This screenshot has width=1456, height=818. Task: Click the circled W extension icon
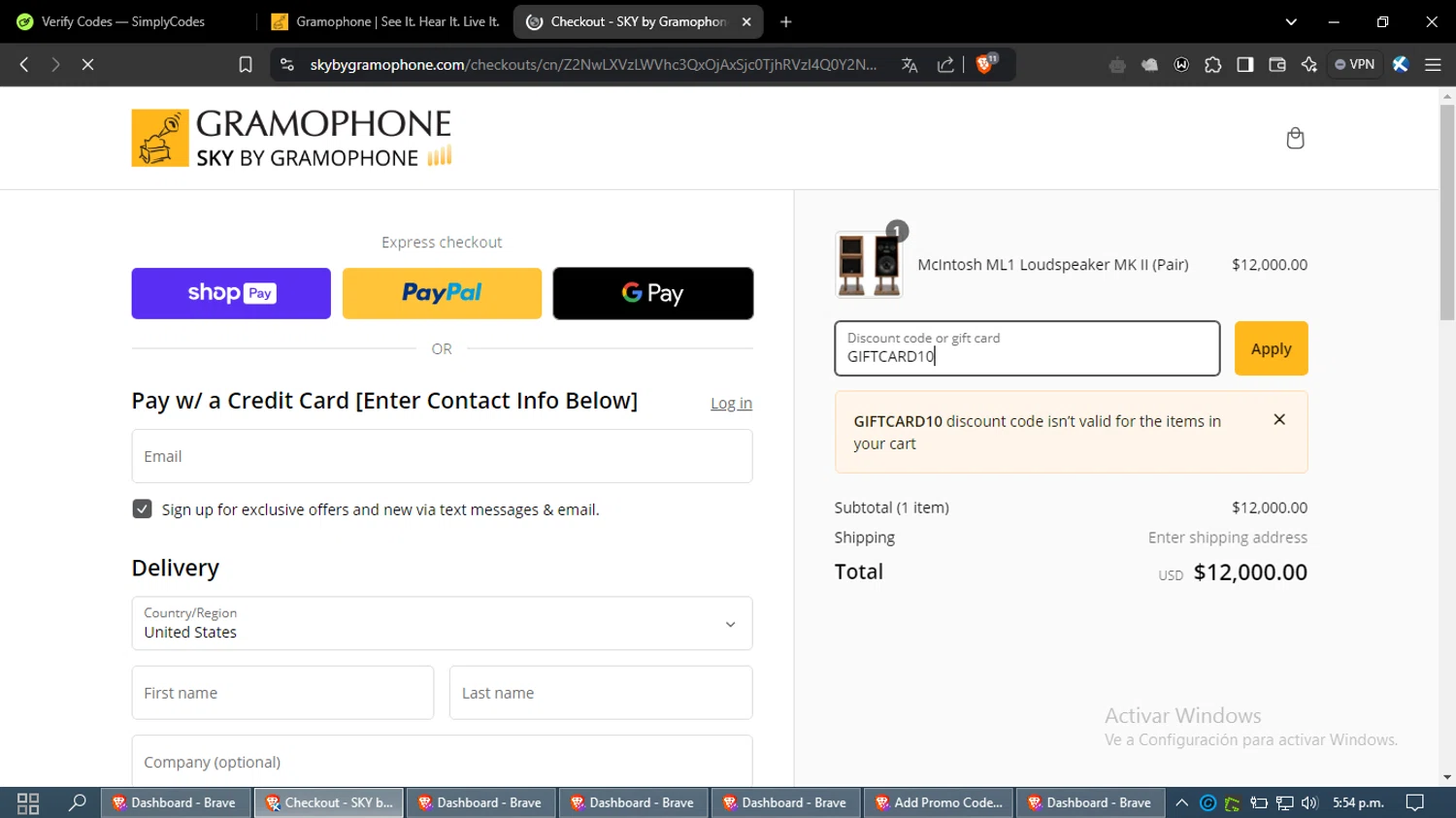pos(1181,65)
